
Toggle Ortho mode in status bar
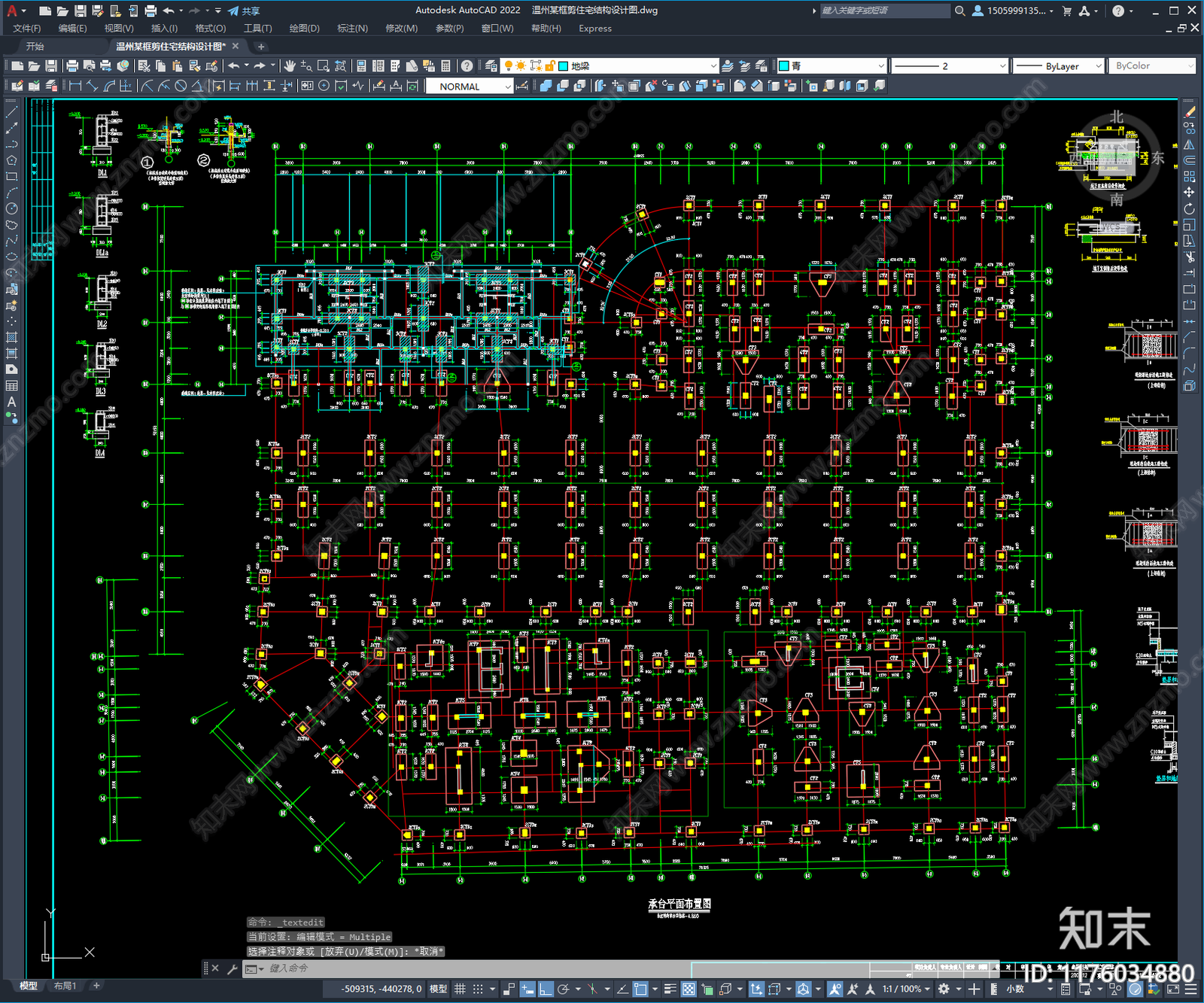click(x=546, y=989)
